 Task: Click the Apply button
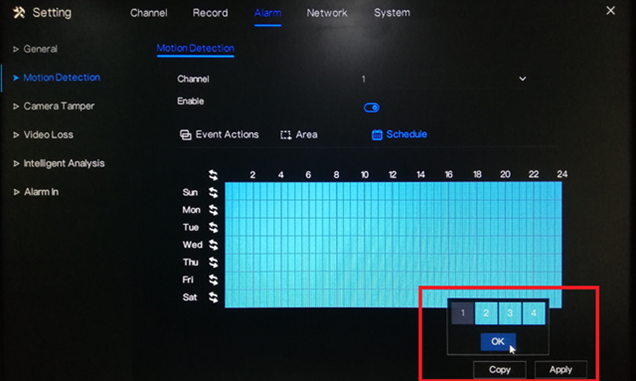tap(561, 370)
